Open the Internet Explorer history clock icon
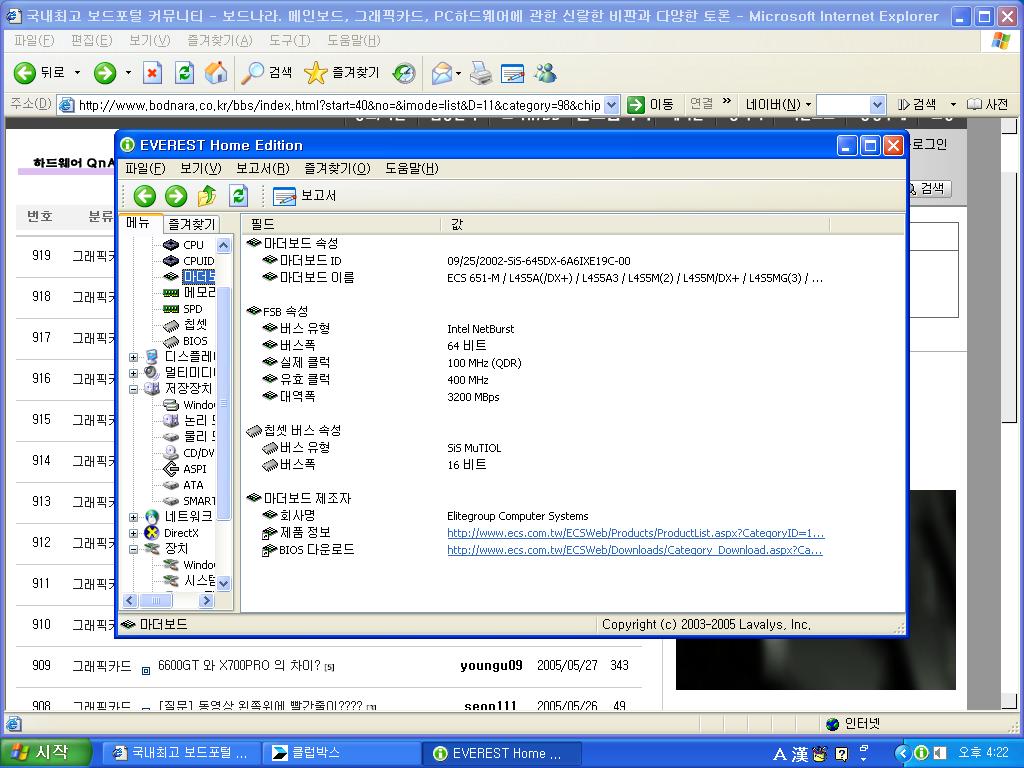Screen dimensions: 1024x768 [404, 72]
